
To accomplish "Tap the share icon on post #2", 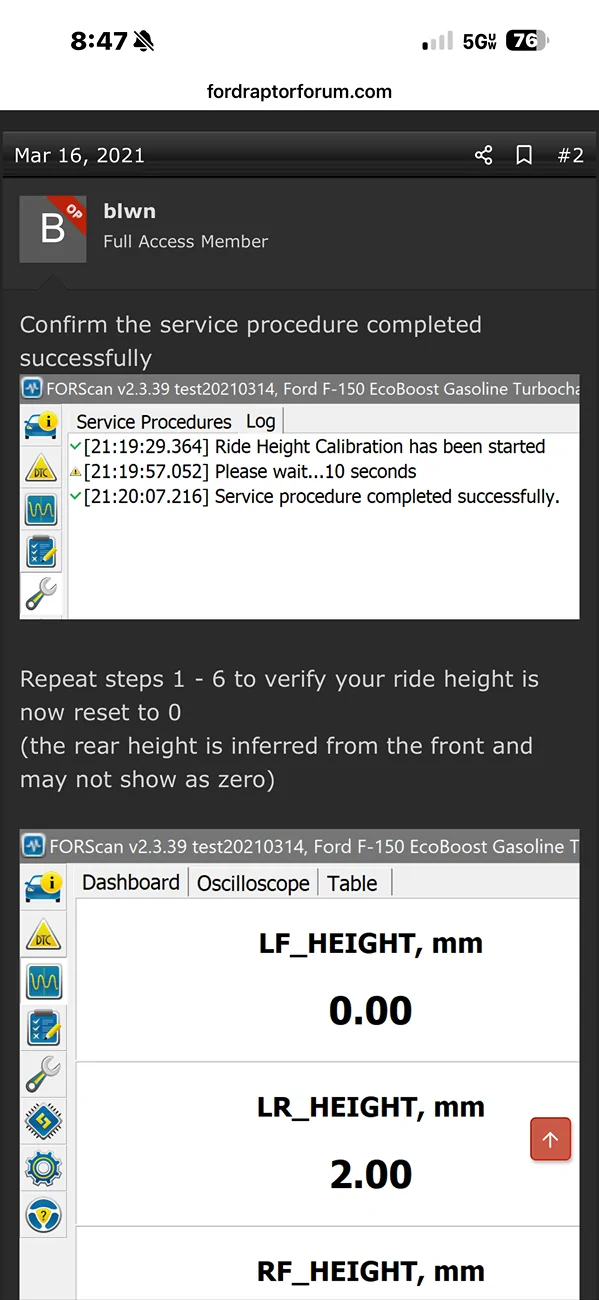I will [484, 155].
